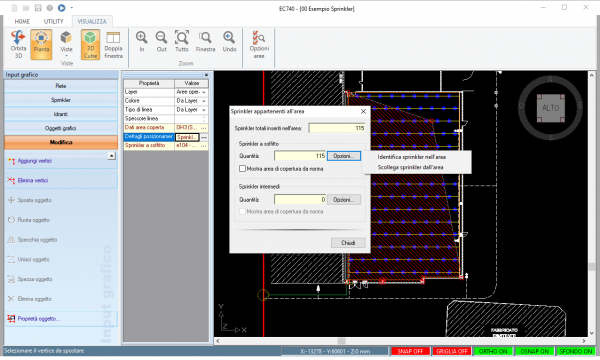This screenshot has width=600, height=360.
Task: Click the horizontal scrollbar thumb of the drawing
Action: (x=341, y=341)
